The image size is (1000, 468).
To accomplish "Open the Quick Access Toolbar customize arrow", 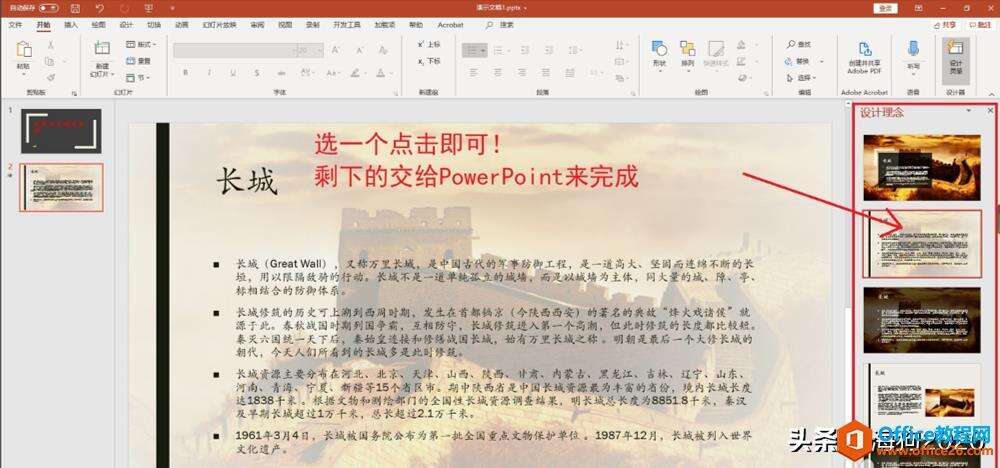I will click(172, 9).
